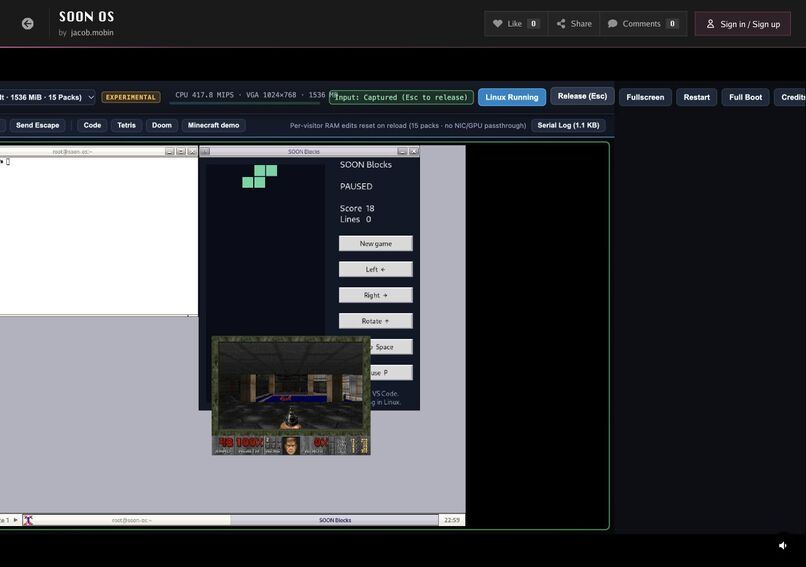Click the Per-visitor RAM edits notice text
Viewport: 806px width, 567px height.
(408, 125)
